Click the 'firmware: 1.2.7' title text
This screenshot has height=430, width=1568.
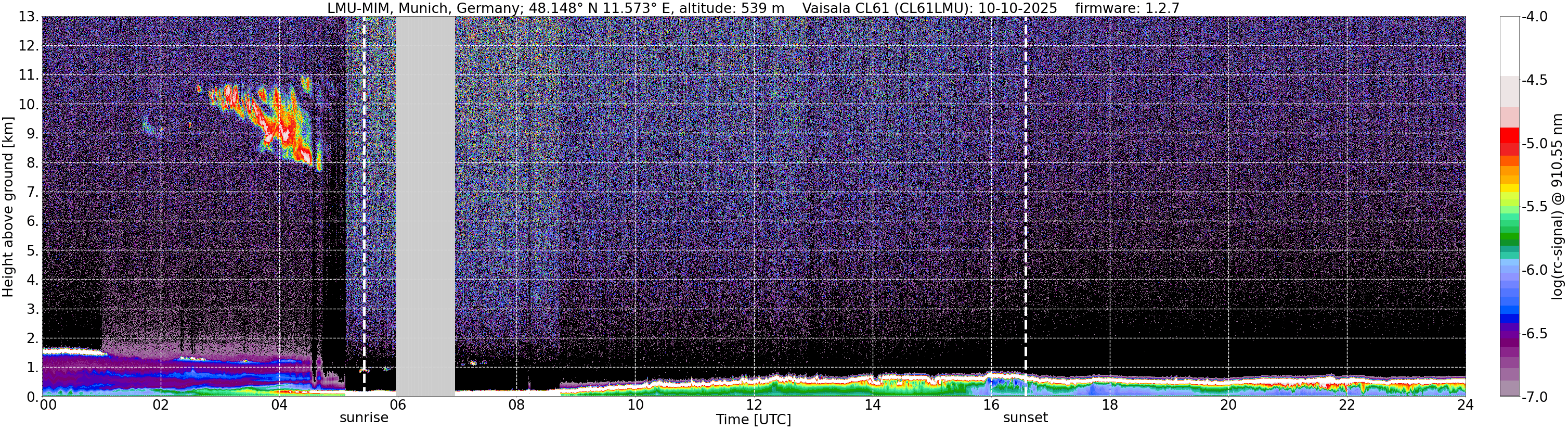click(x=1128, y=8)
